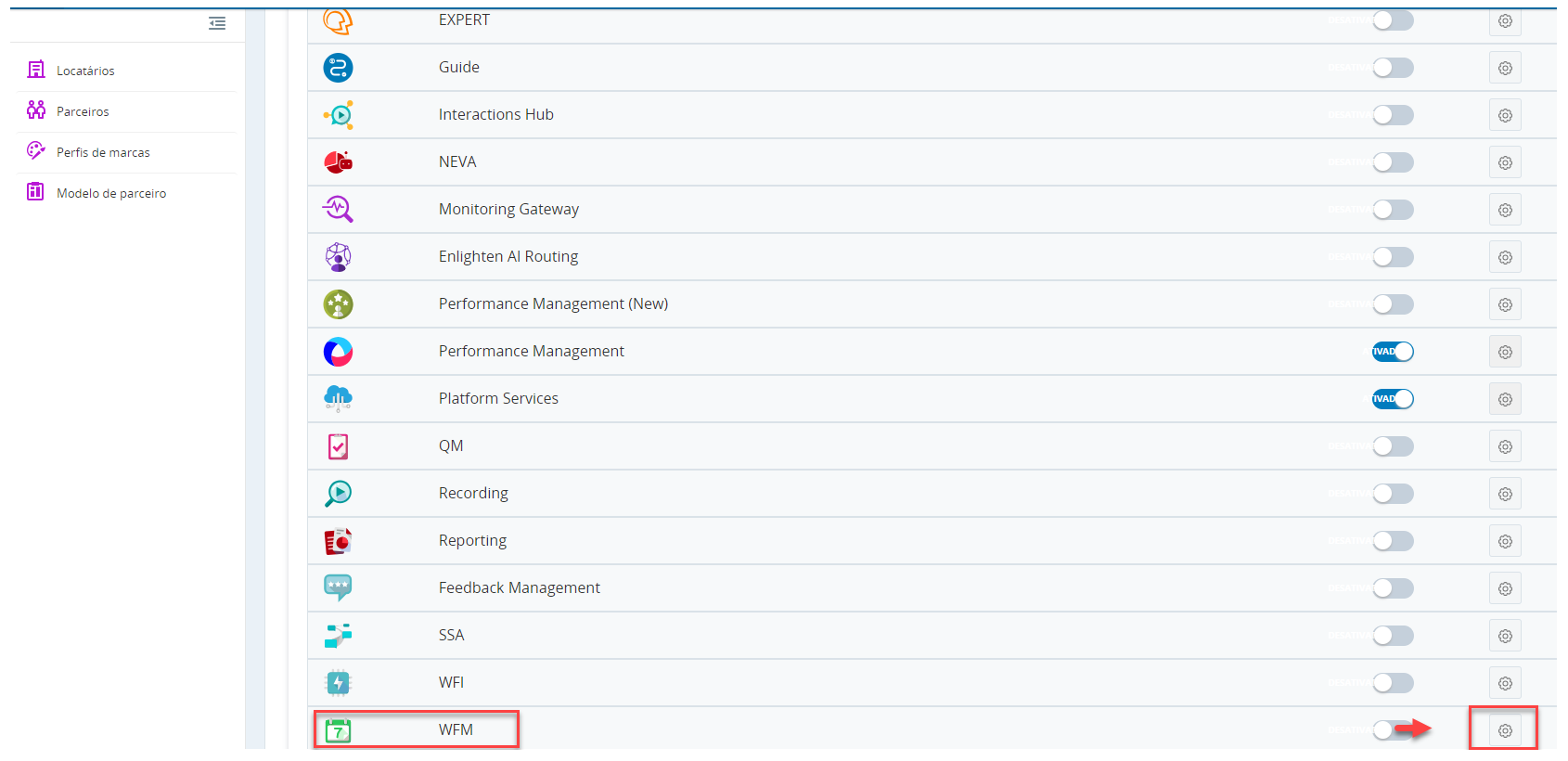This screenshot has width=1568, height=761.
Task: Select the EXPERT label
Action: [x=464, y=20]
